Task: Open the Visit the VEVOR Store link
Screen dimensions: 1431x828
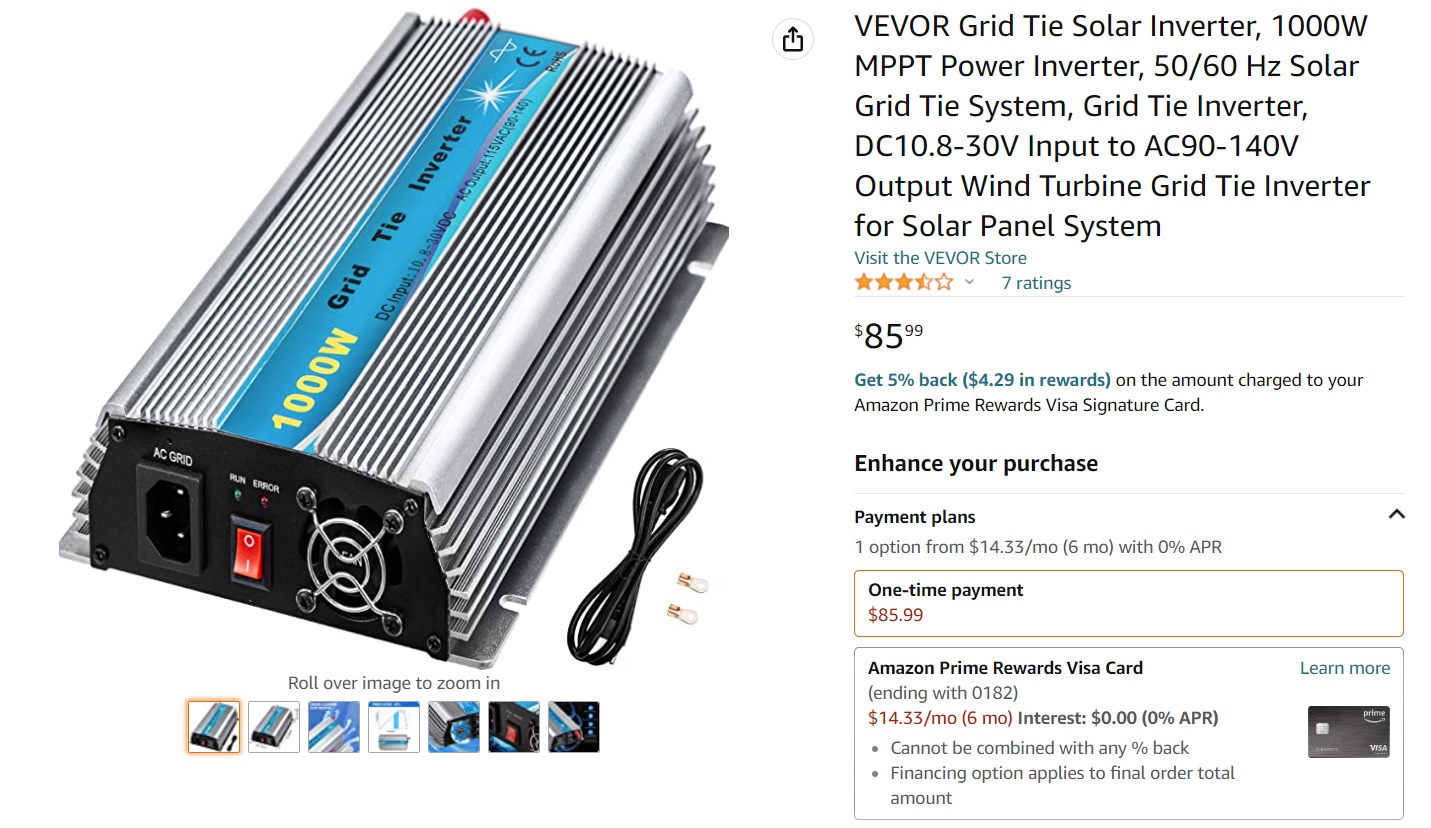Action: tap(940, 258)
